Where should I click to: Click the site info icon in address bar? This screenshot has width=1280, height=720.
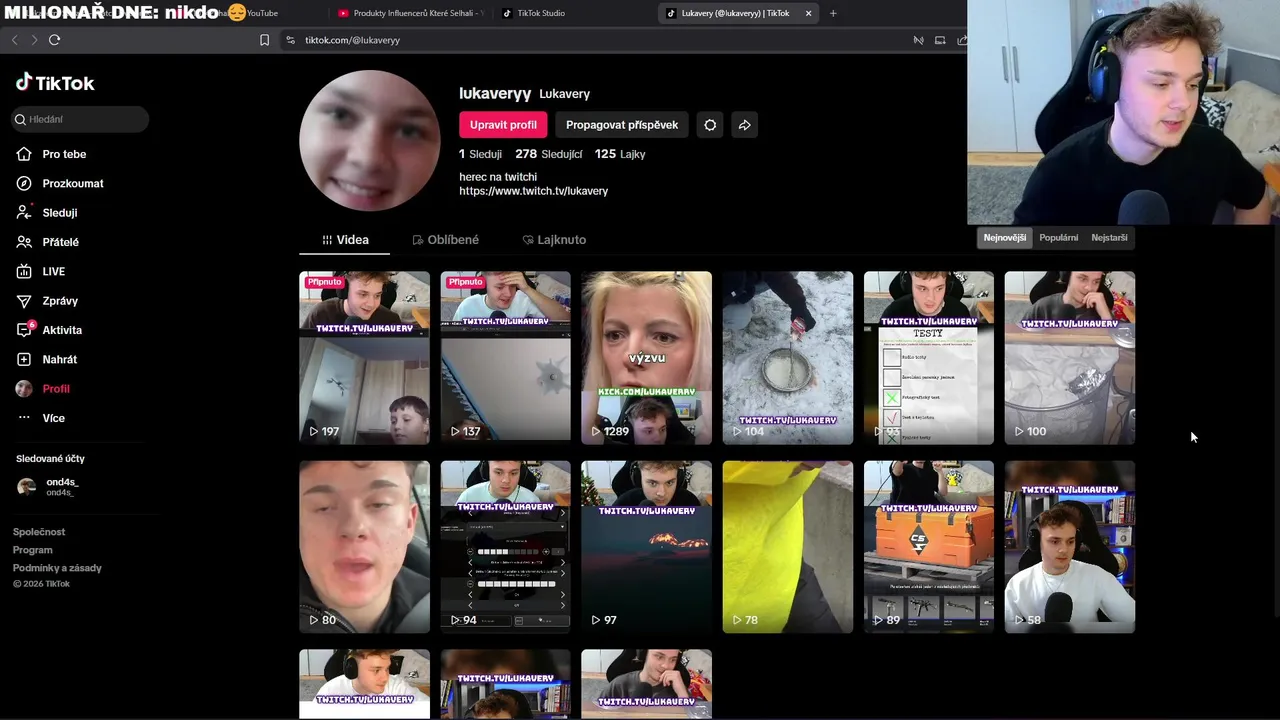coord(290,40)
